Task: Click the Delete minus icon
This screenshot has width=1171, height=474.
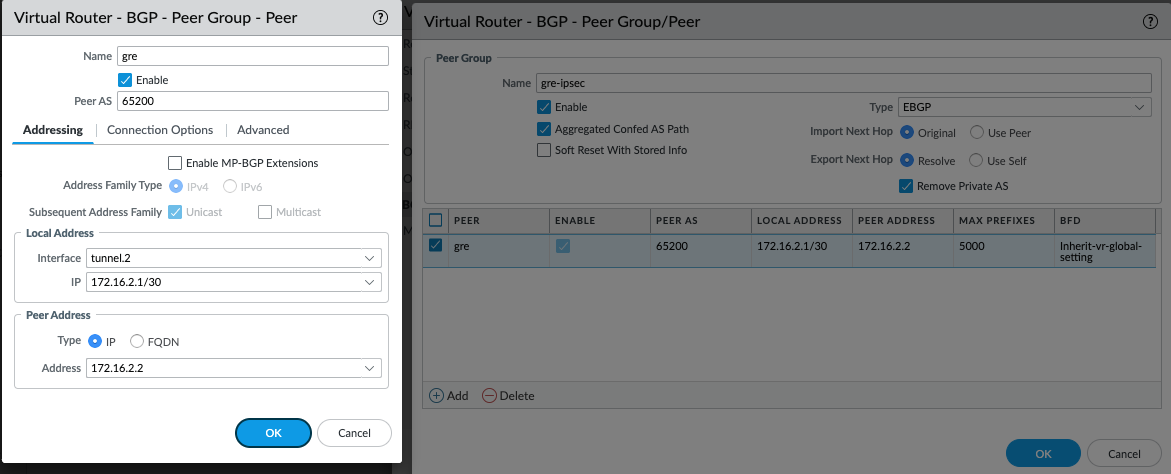Action: [489, 395]
